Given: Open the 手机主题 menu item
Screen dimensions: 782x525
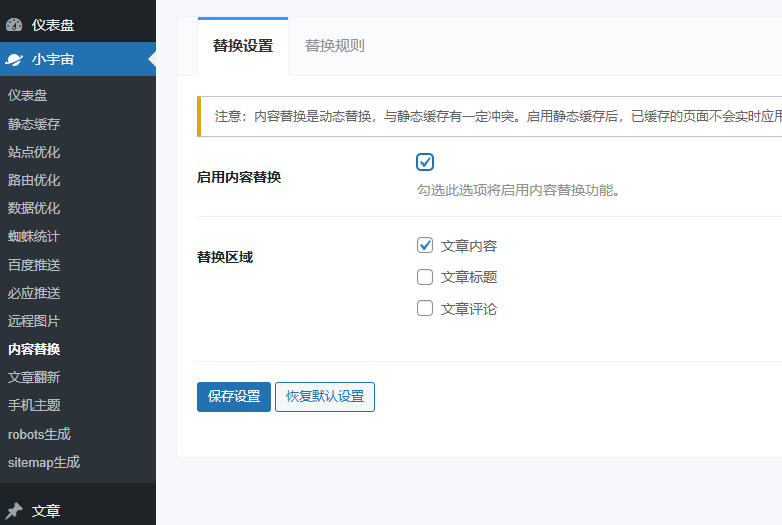Looking at the screenshot, I should [x=34, y=405].
